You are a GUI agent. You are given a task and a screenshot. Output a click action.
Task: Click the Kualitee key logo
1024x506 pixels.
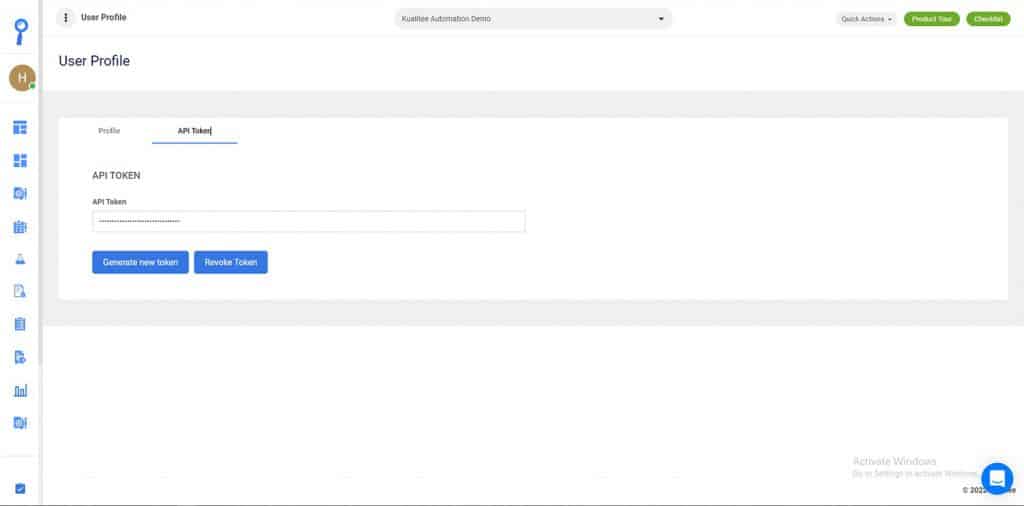[x=22, y=31]
